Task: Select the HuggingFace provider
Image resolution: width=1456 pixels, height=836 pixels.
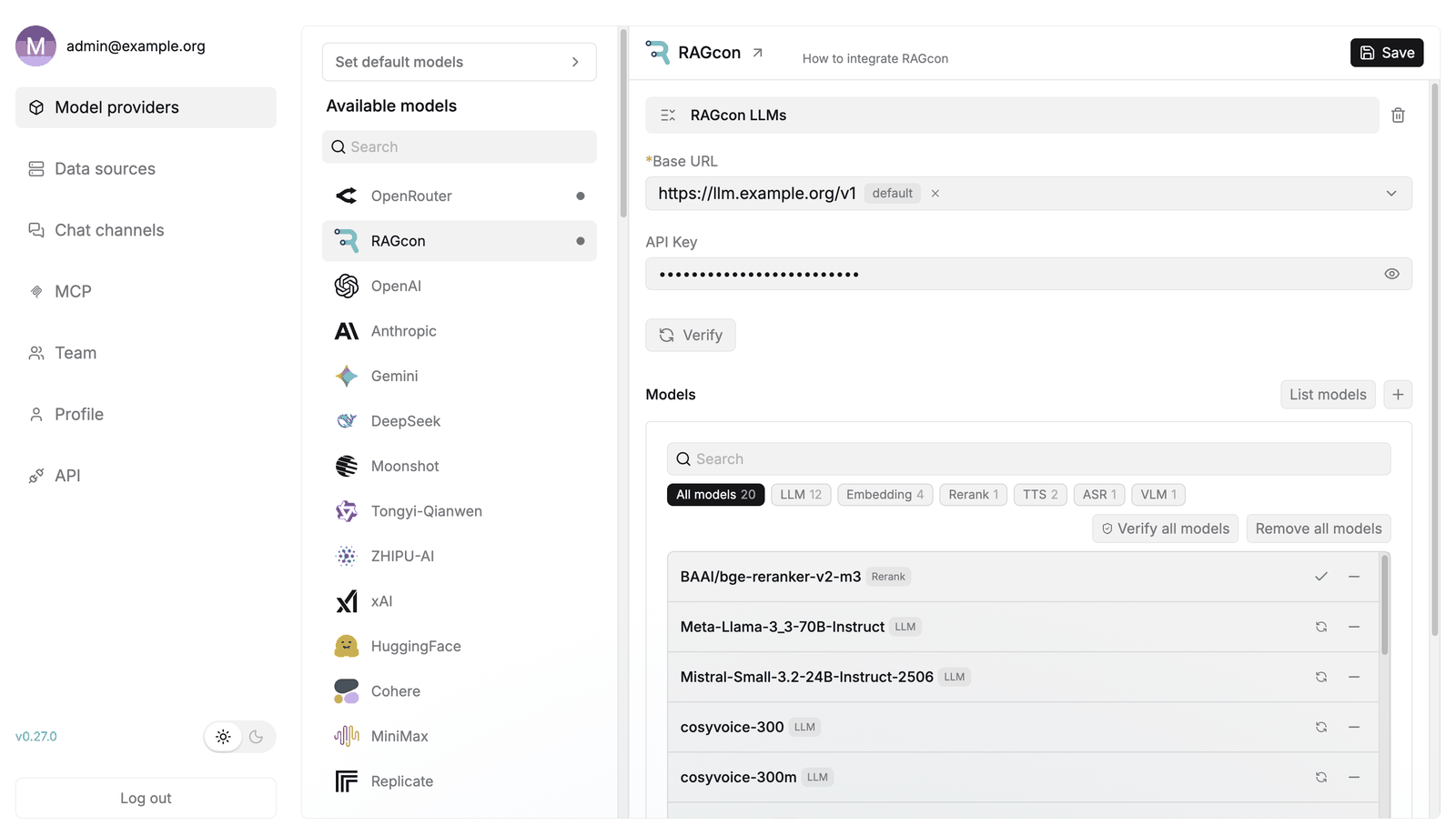Action: 459,646
